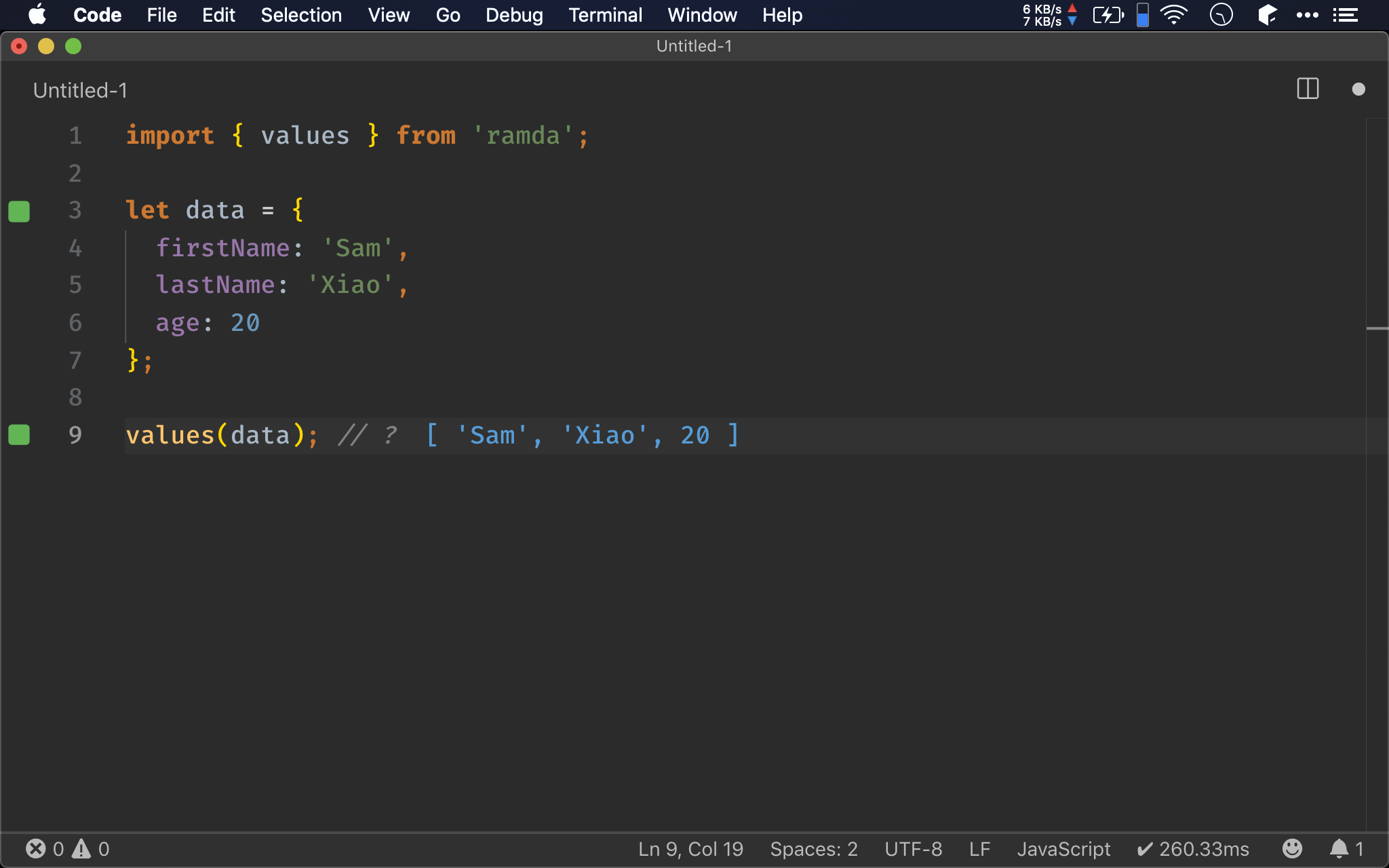Open the feedback smiley icon
This screenshot has height=868, width=1389.
click(x=1292, y=848)
